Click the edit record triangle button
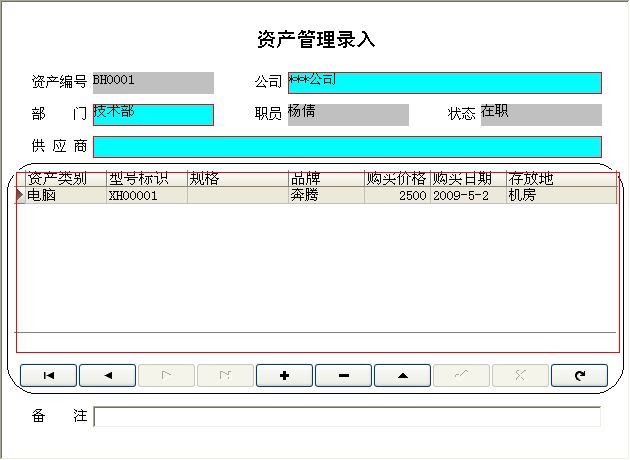 coord(403,376)
